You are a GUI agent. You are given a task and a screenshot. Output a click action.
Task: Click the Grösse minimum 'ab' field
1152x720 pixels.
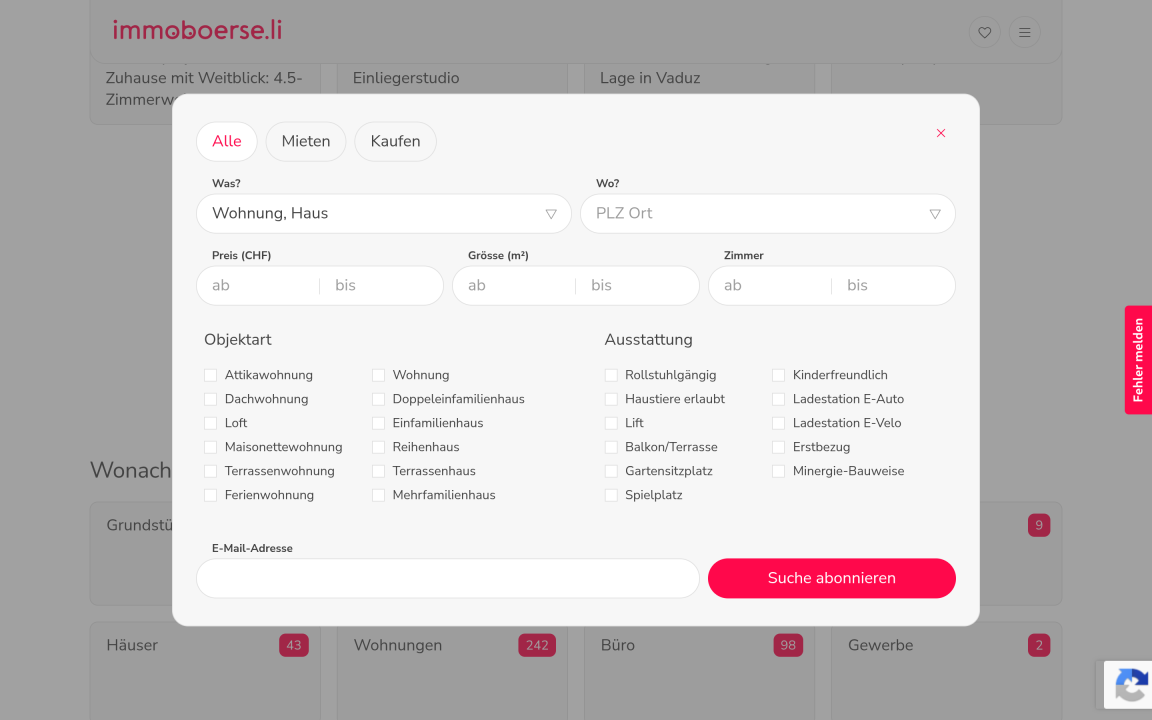tap(514, 286)
